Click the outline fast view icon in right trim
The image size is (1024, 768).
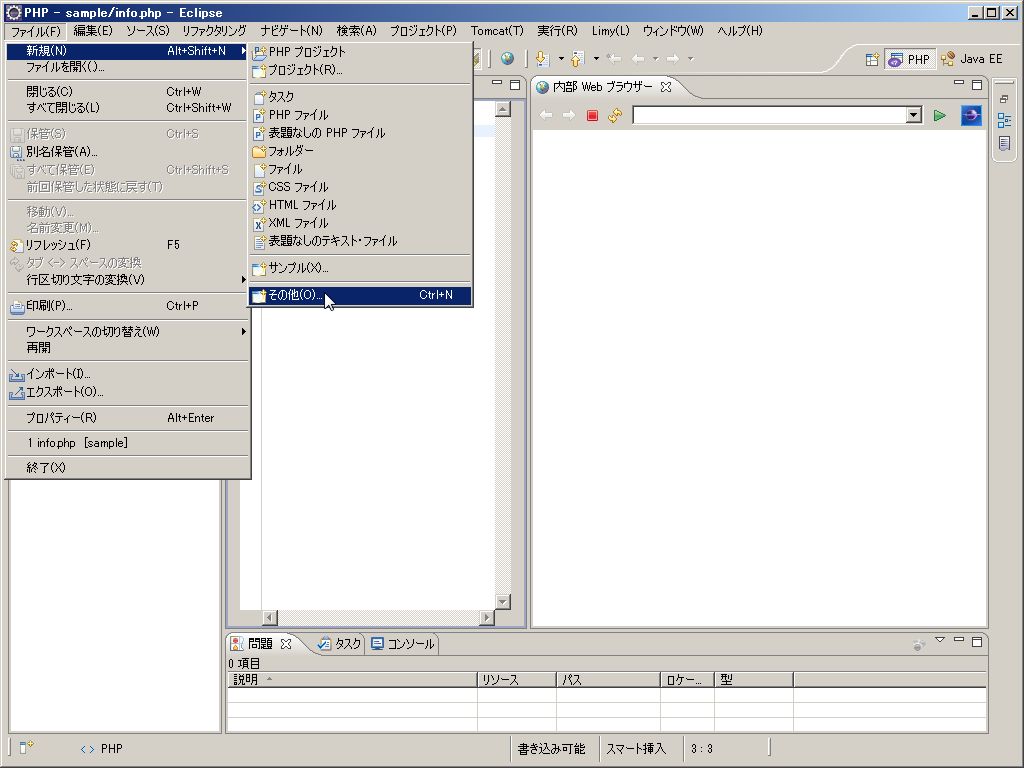coord(1004,121)
